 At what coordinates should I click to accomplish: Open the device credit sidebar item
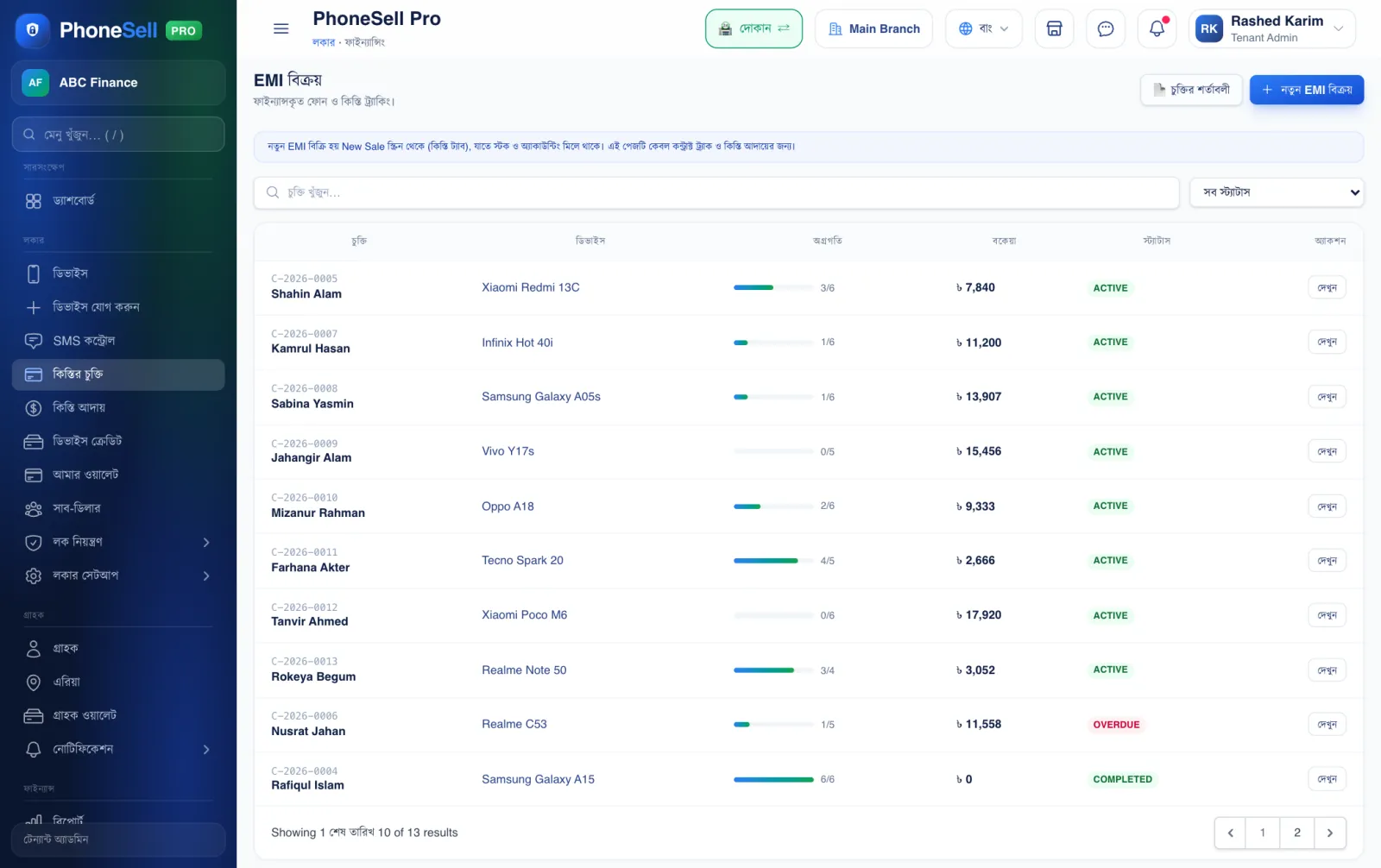(118, 441)
